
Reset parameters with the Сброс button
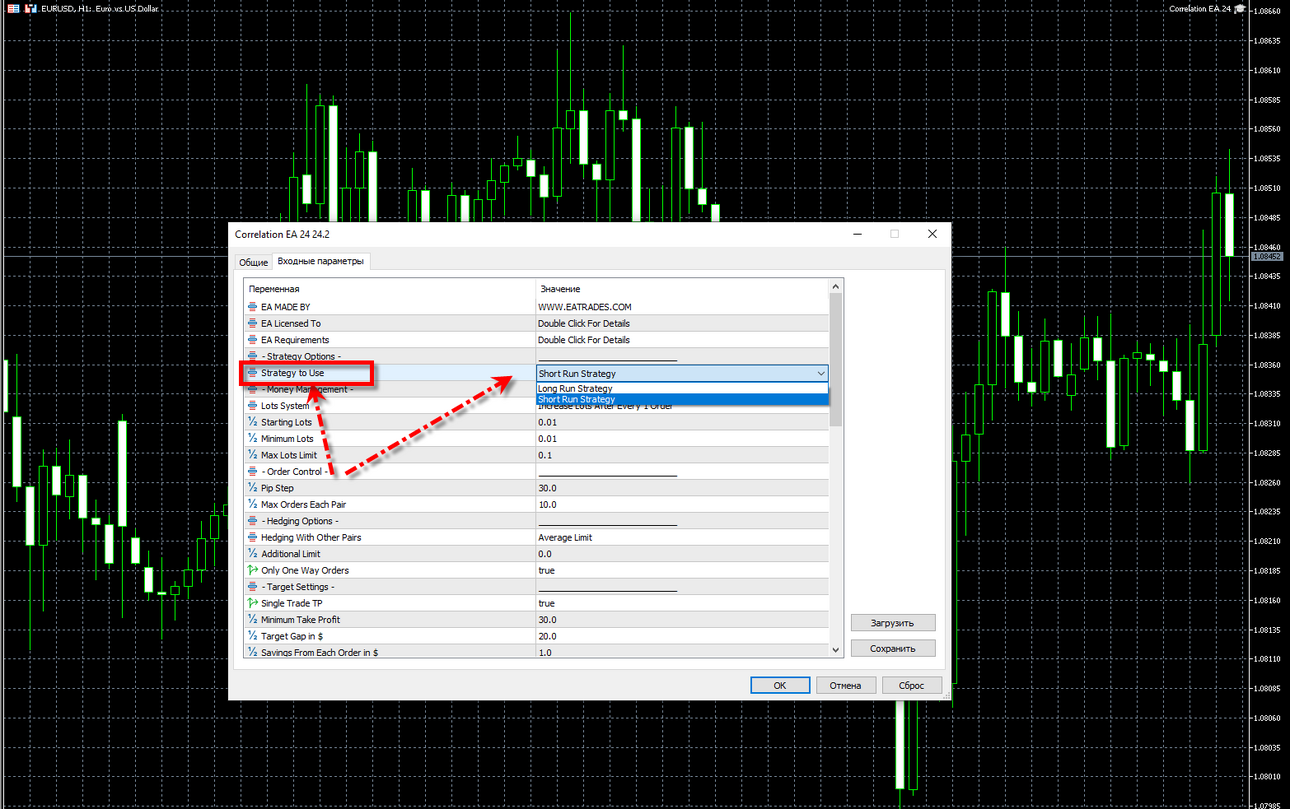tap(912, 685)
